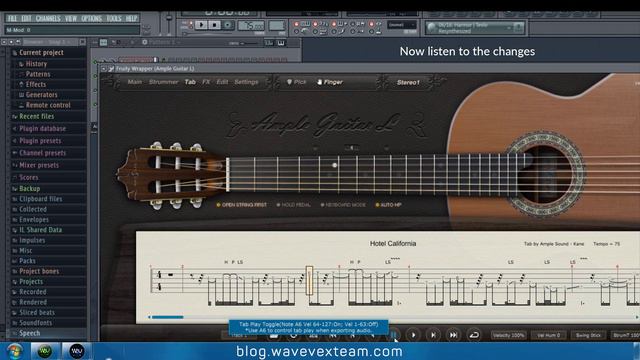Open the EDIT menu
The image size is (640, 360).
tap(27, 18)
